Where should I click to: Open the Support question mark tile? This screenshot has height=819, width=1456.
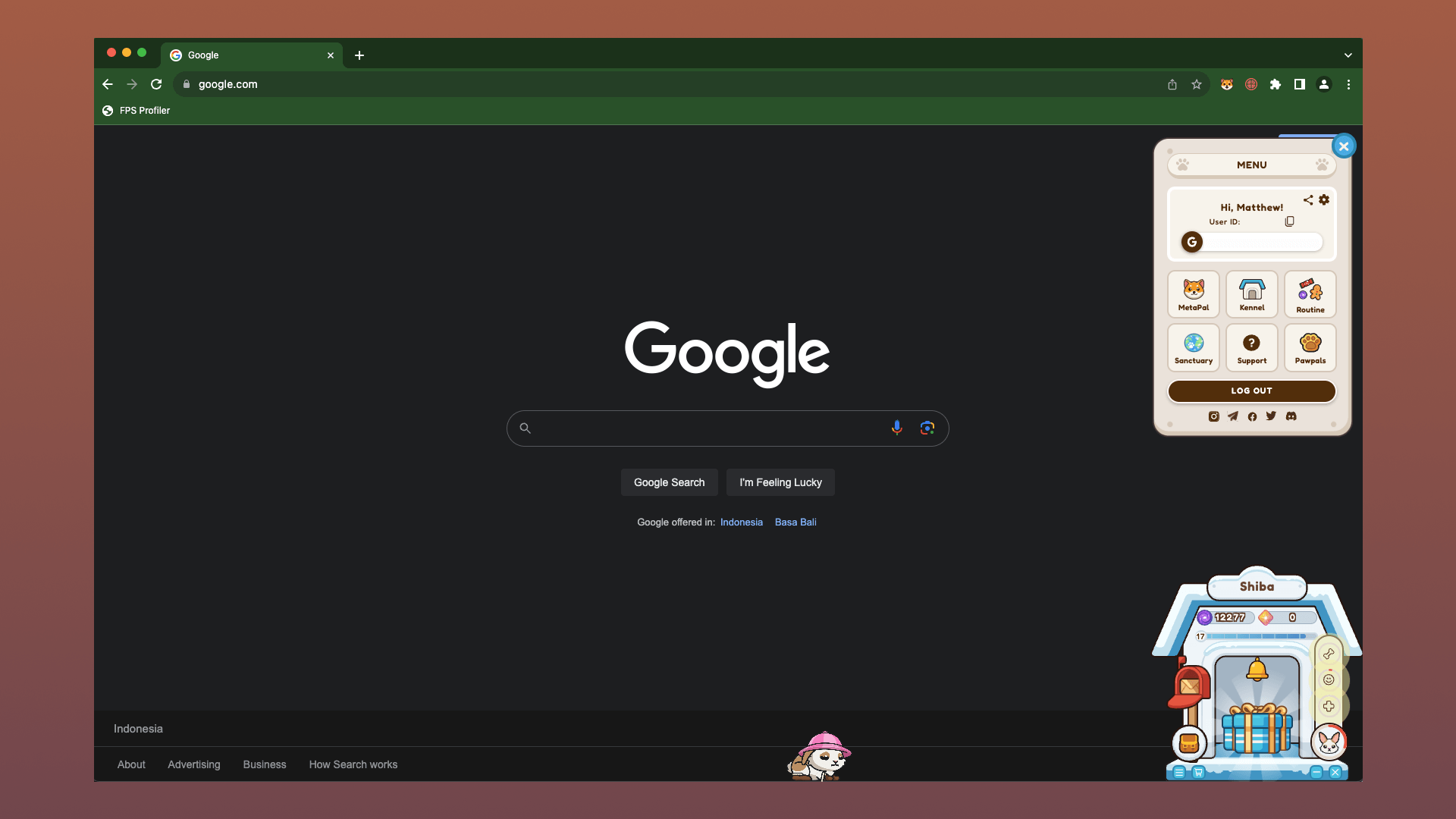tap(1252, 348)
